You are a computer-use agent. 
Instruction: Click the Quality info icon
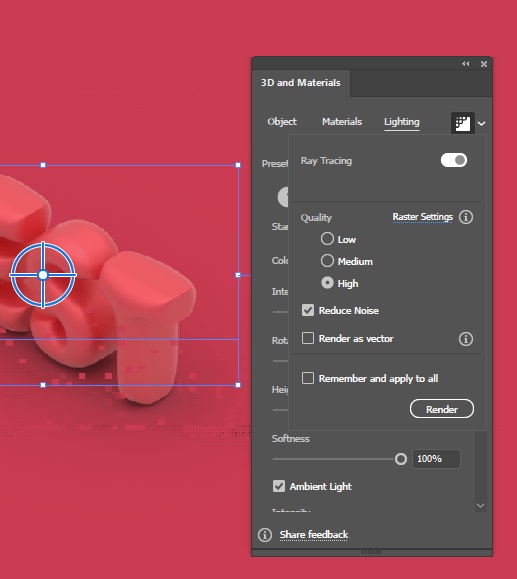click(x=466, y=217)
